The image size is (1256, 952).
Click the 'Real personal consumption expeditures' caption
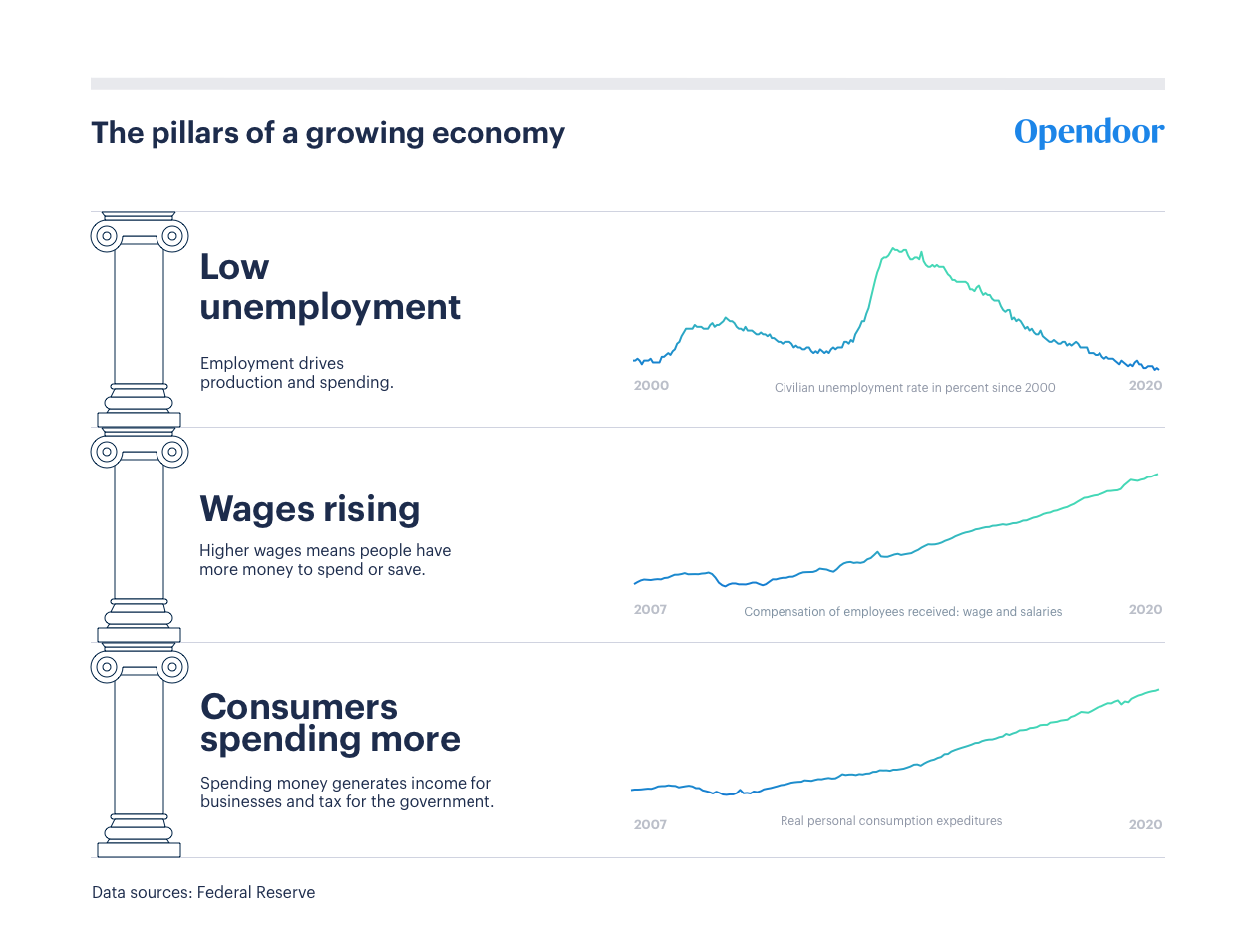tap(891, 821)
